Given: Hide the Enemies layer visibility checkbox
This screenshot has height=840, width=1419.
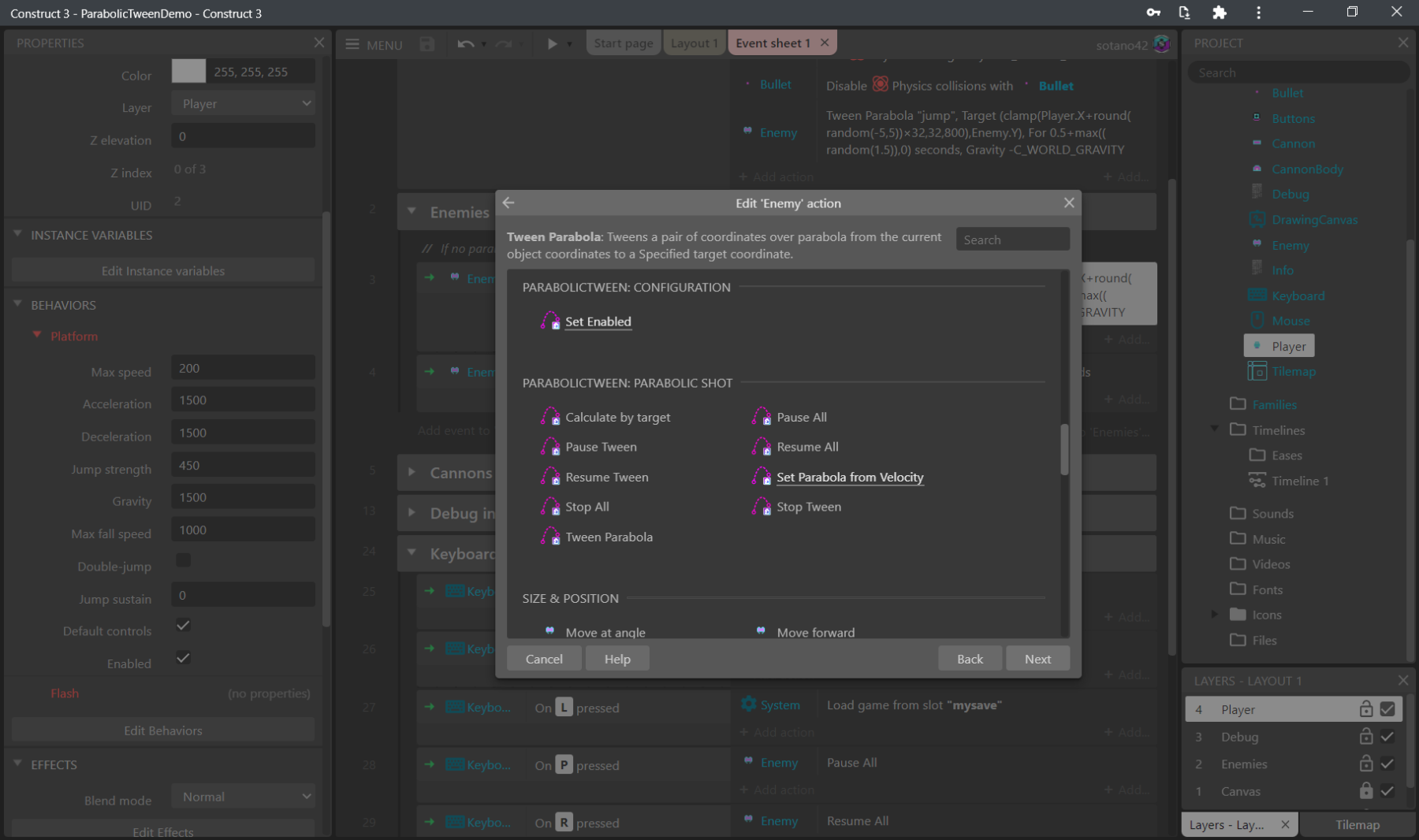Looking at the screenshot, I should (1386, 764).
